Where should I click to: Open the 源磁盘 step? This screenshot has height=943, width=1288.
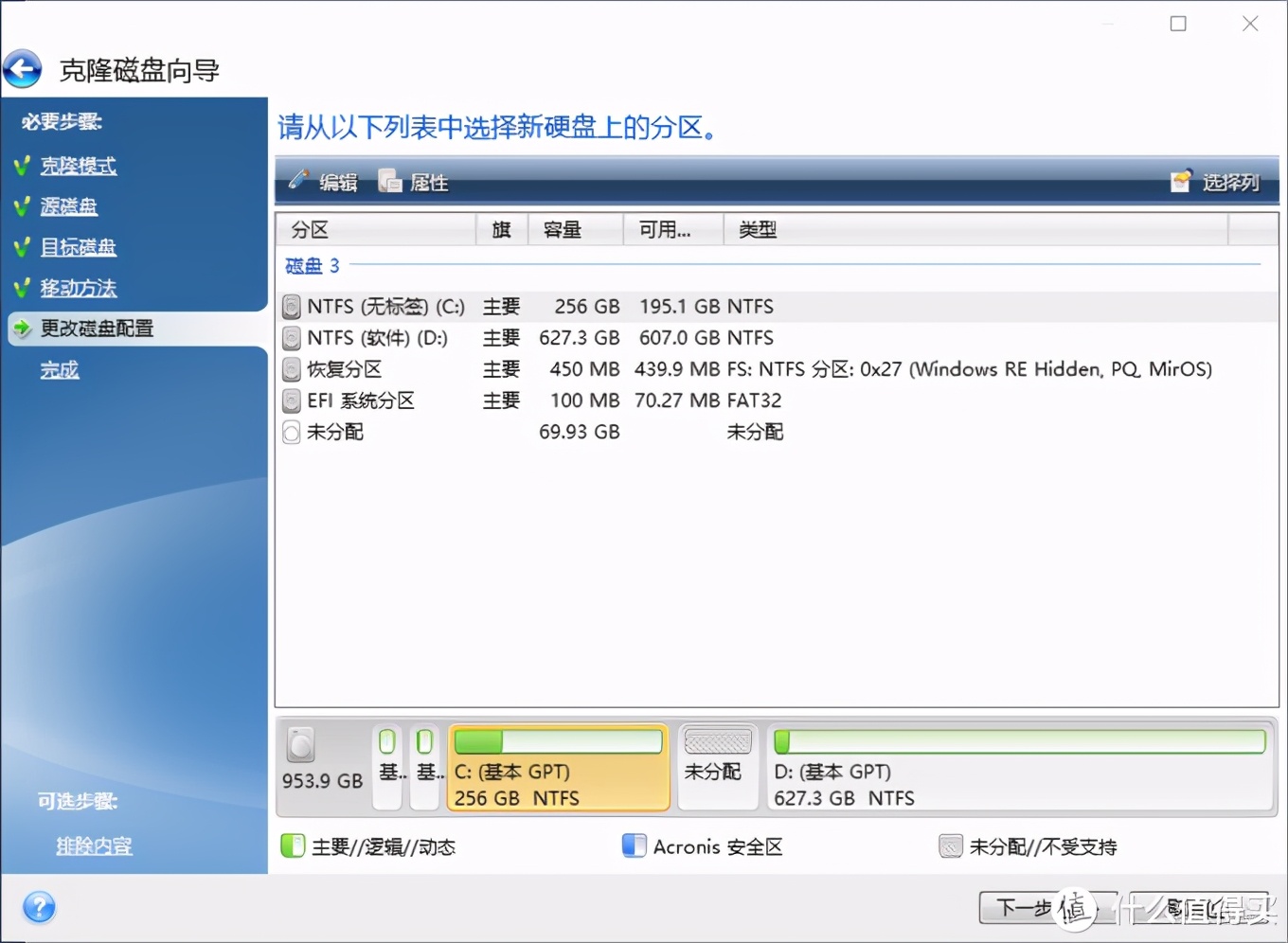coord(68,206)
